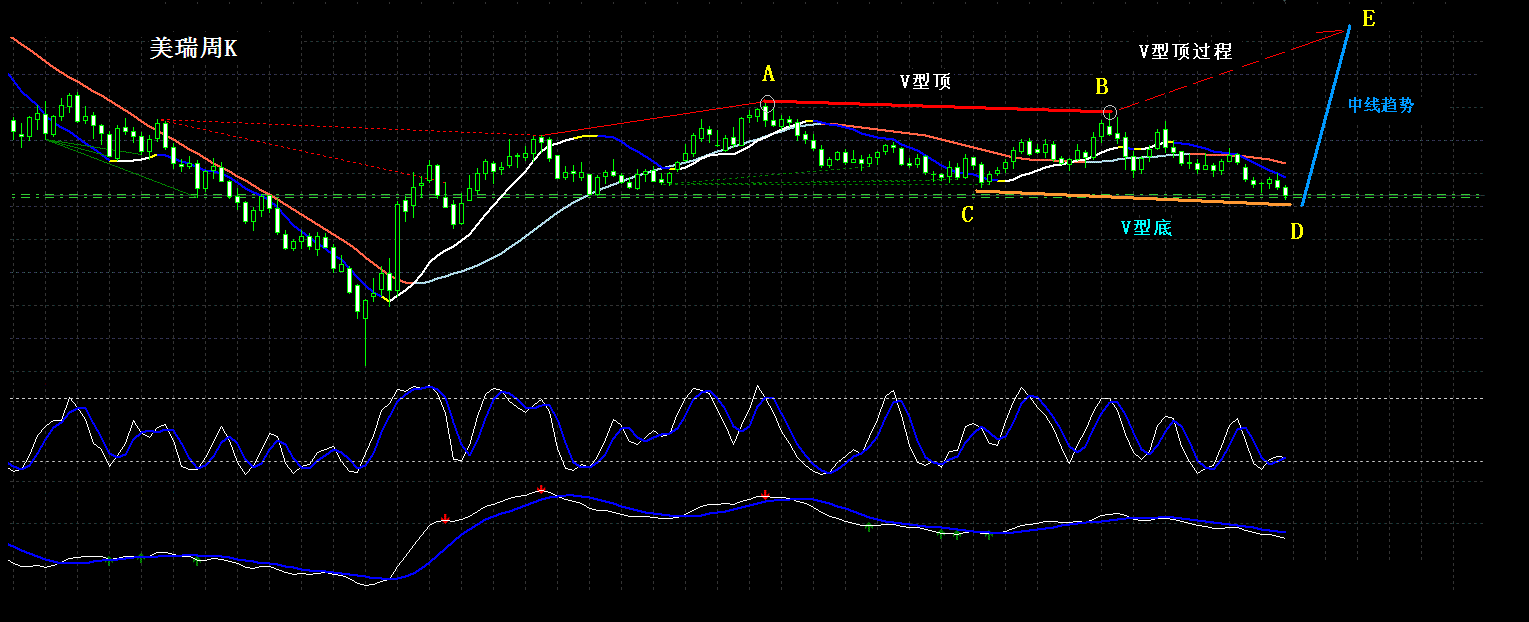Select the yellow point label E
The width and height of the screenshot is (1529, 622).
coord(1369,18)
